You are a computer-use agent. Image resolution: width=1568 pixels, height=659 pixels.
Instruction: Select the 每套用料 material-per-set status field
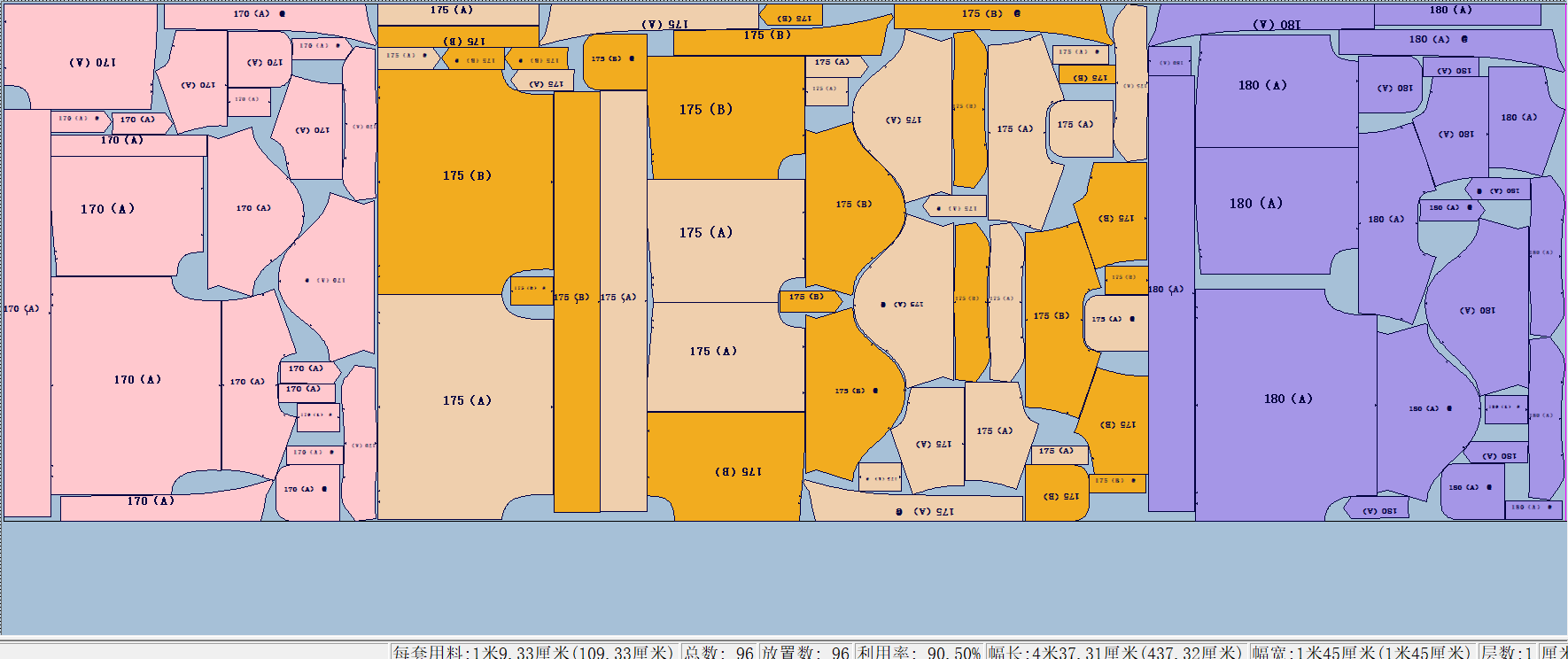pos(533,652)
